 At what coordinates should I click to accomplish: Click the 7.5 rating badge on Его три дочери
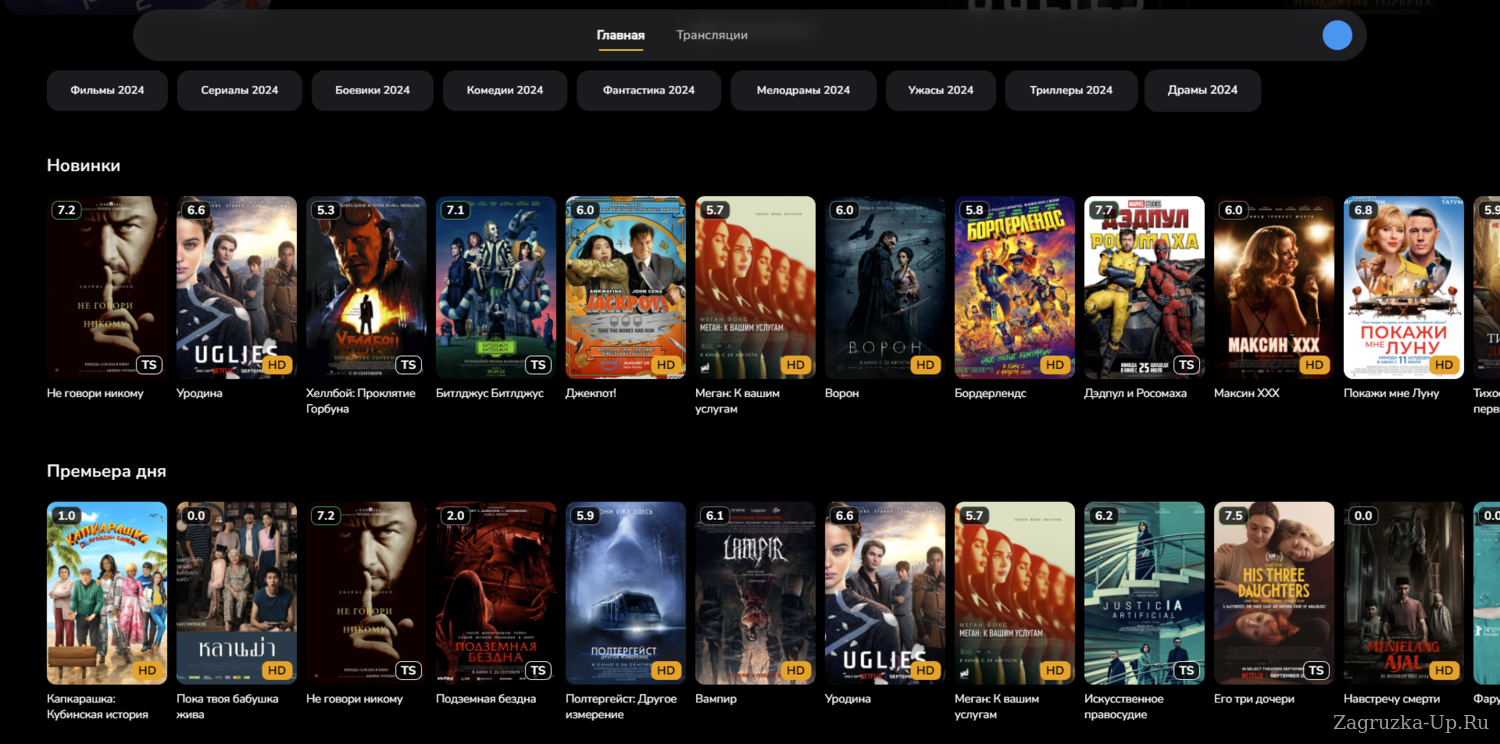[1233, 516]
